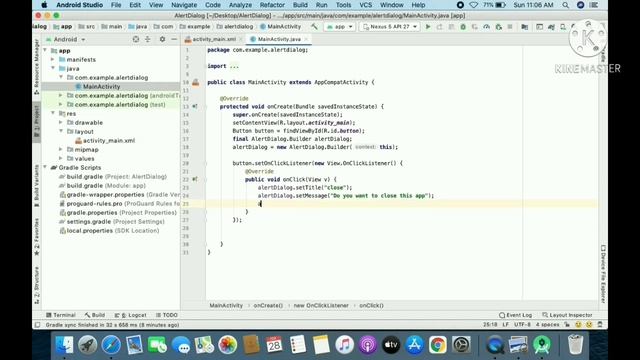Toggle the Project side tool window
Screen dimensions: 640x360
pos(37,121)
